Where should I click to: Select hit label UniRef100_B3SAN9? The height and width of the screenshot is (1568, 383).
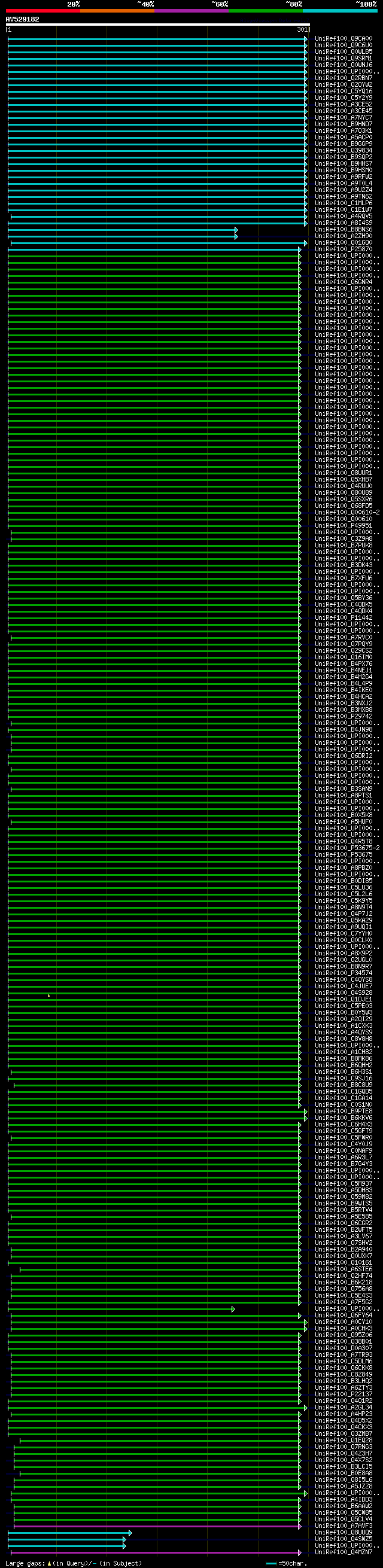click(x=344, y=789)
